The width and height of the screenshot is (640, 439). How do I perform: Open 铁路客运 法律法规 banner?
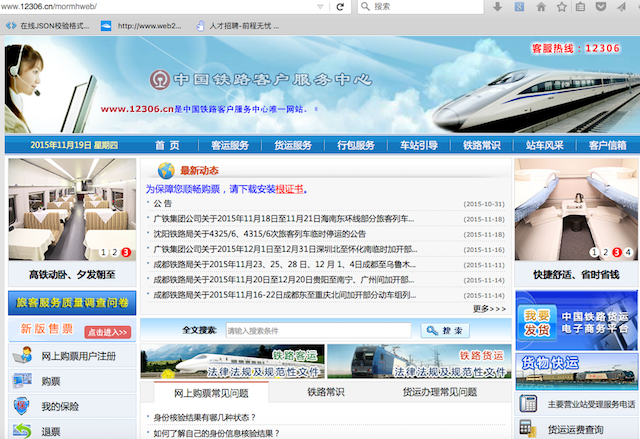click(233, 361)
